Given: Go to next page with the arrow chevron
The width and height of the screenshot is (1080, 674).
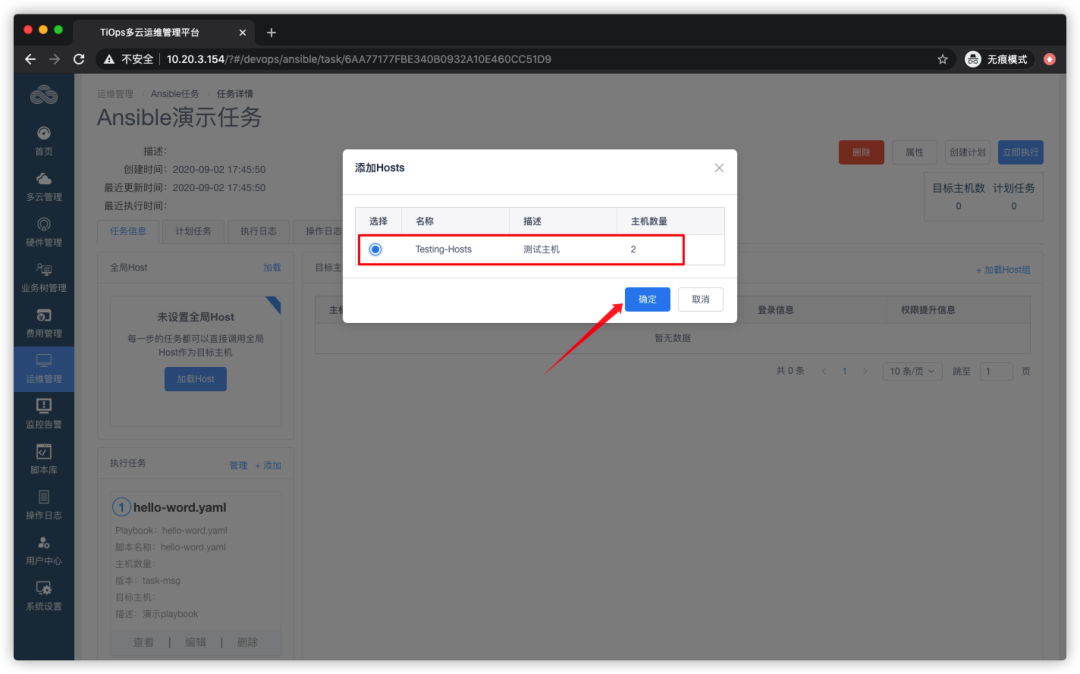Looking at the screenshot, I should pyautogui.click(x=866, y=370).
